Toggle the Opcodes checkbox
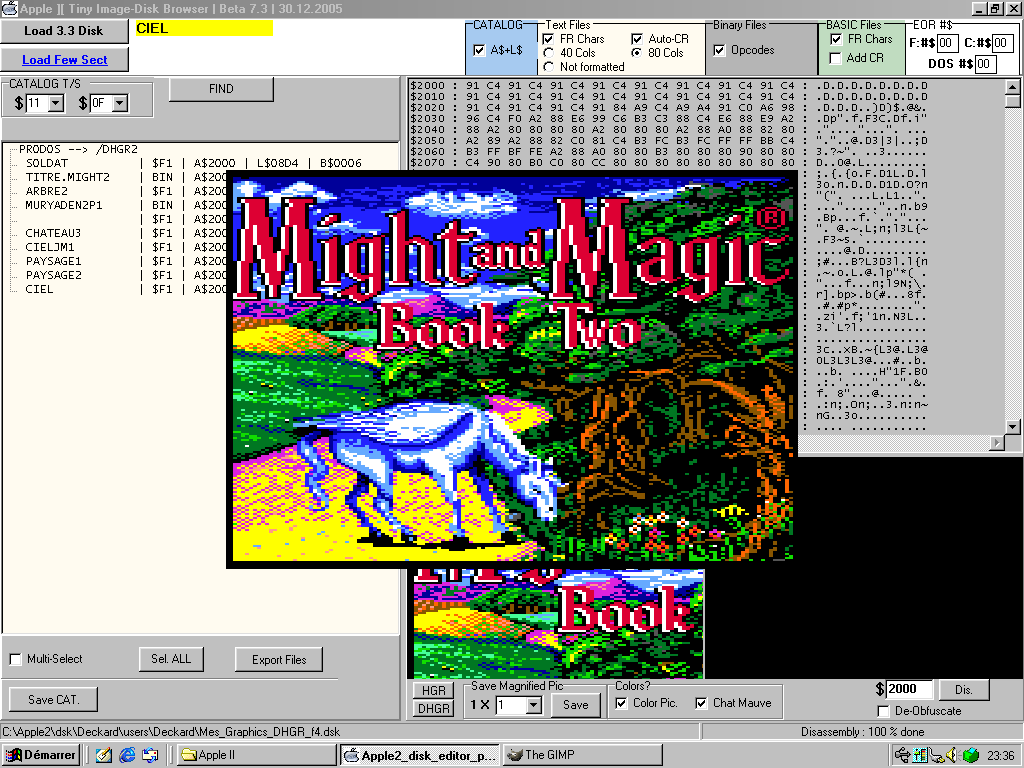Image resolution: width=1024 pixels, height=768 pixels. [x=720, y=50]
